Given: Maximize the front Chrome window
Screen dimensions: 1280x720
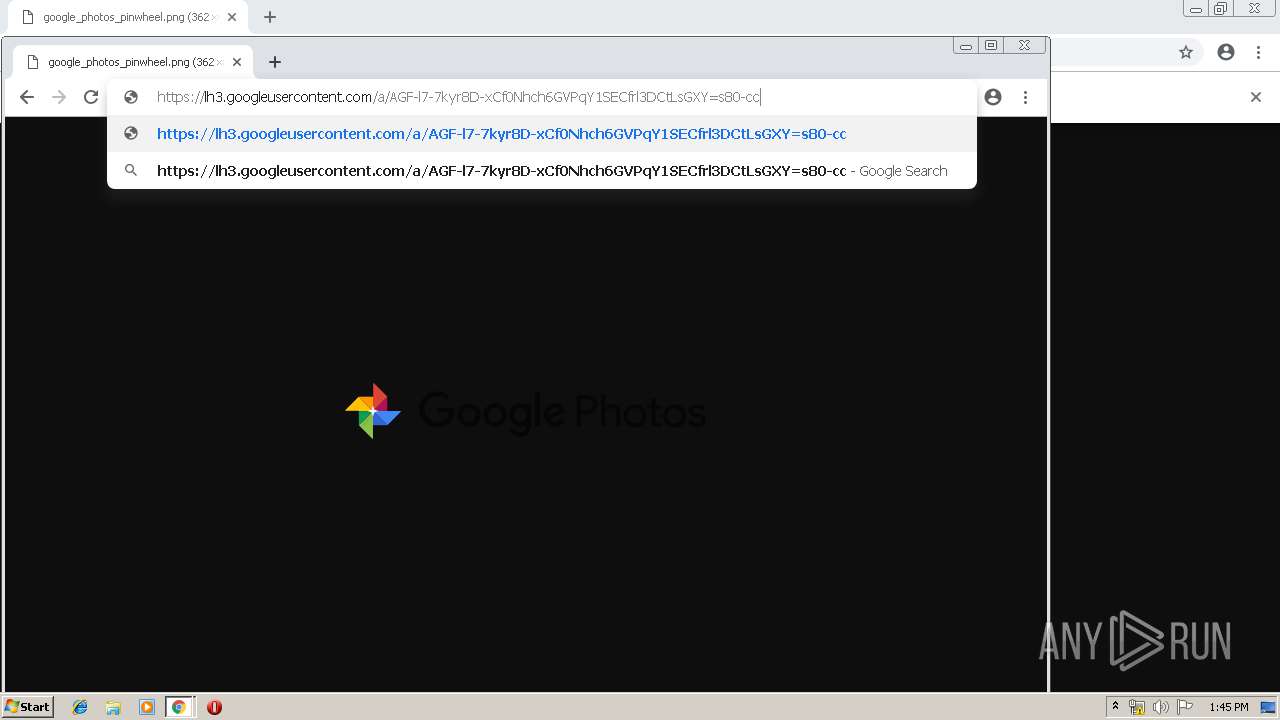Looking at the screenshot, I should point(991,45).
